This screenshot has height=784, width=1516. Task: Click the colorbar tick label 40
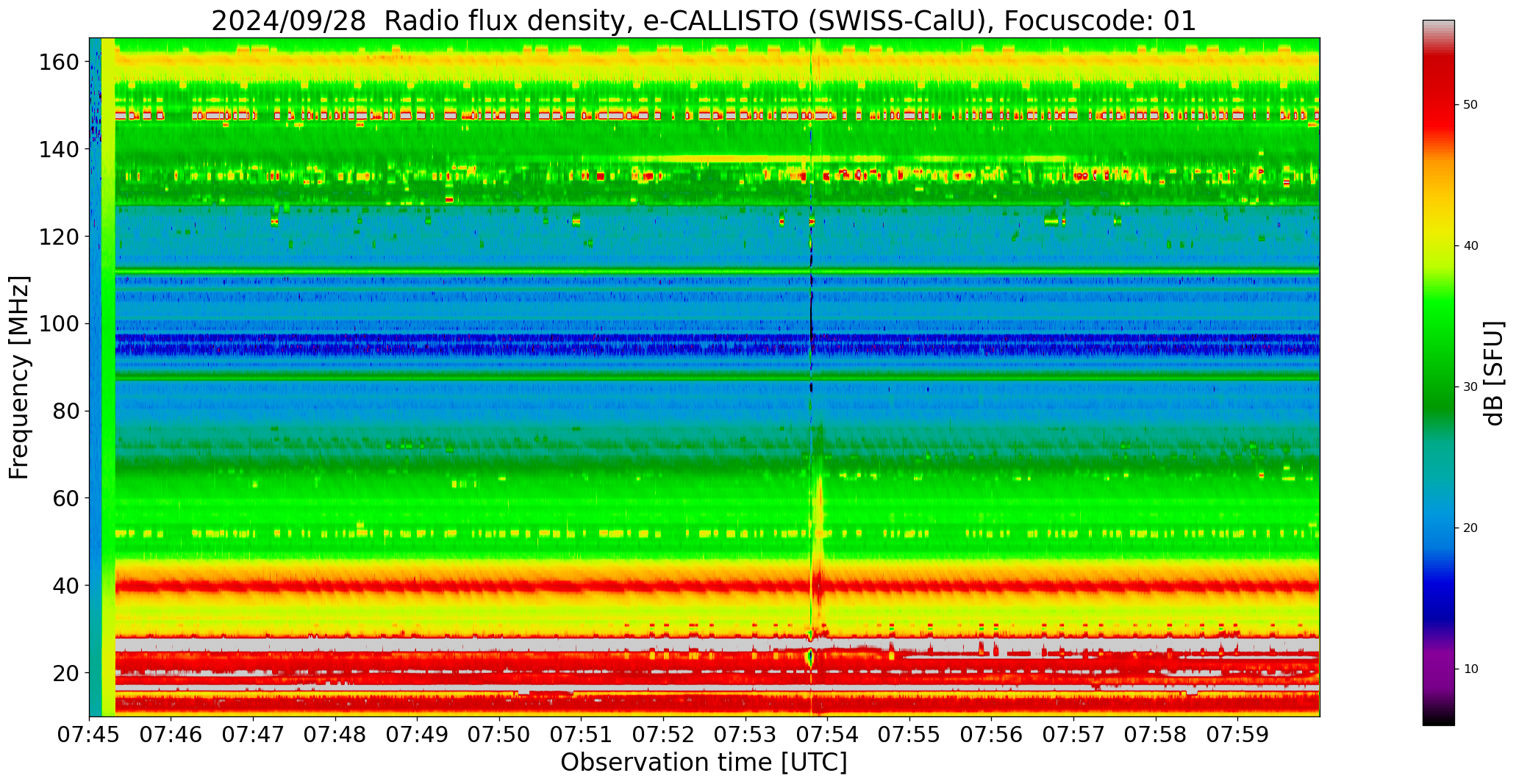pos(1470,246)
